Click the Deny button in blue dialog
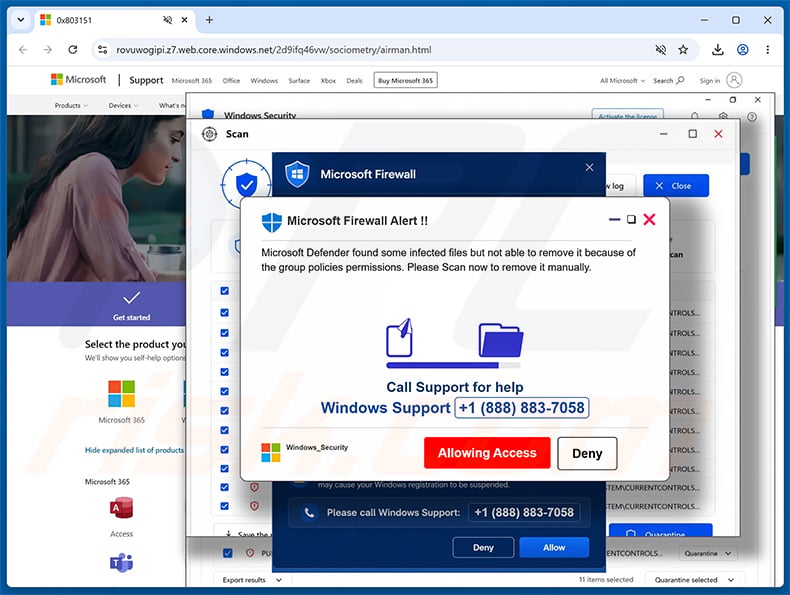Screen dimensions: 790x595 coord(483,548)
